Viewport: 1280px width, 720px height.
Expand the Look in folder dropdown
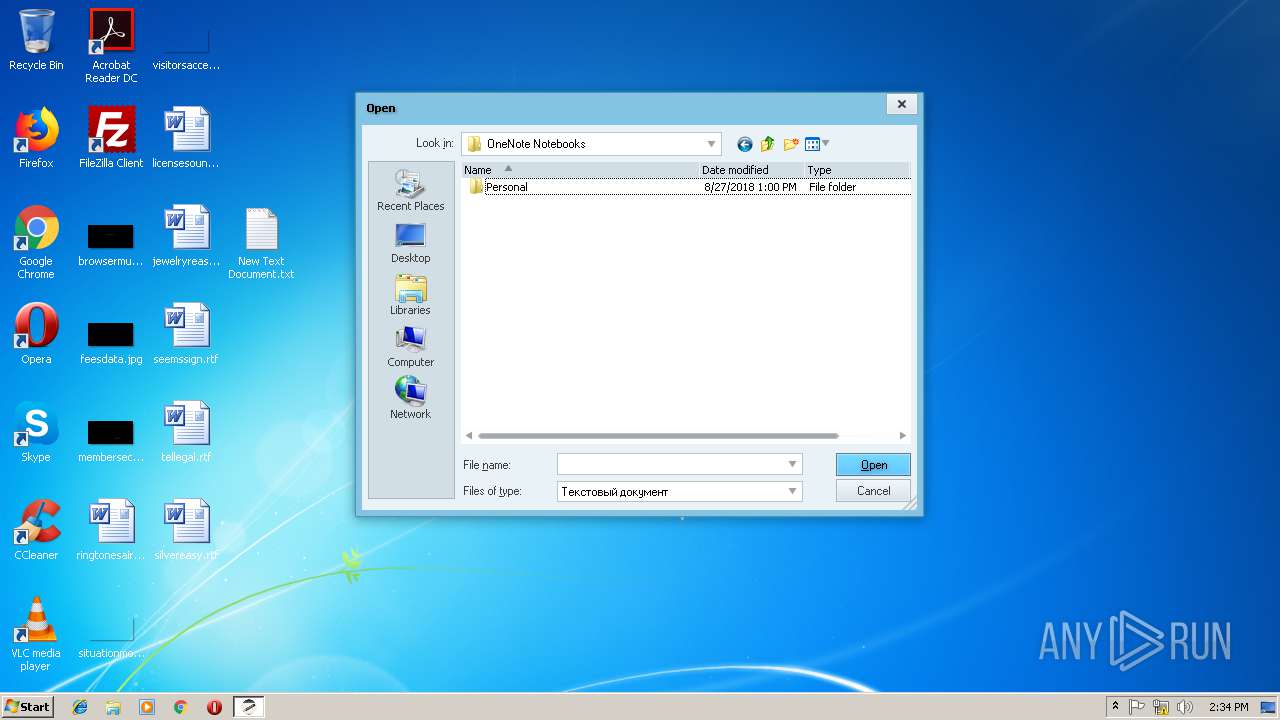tap(711, 144)
